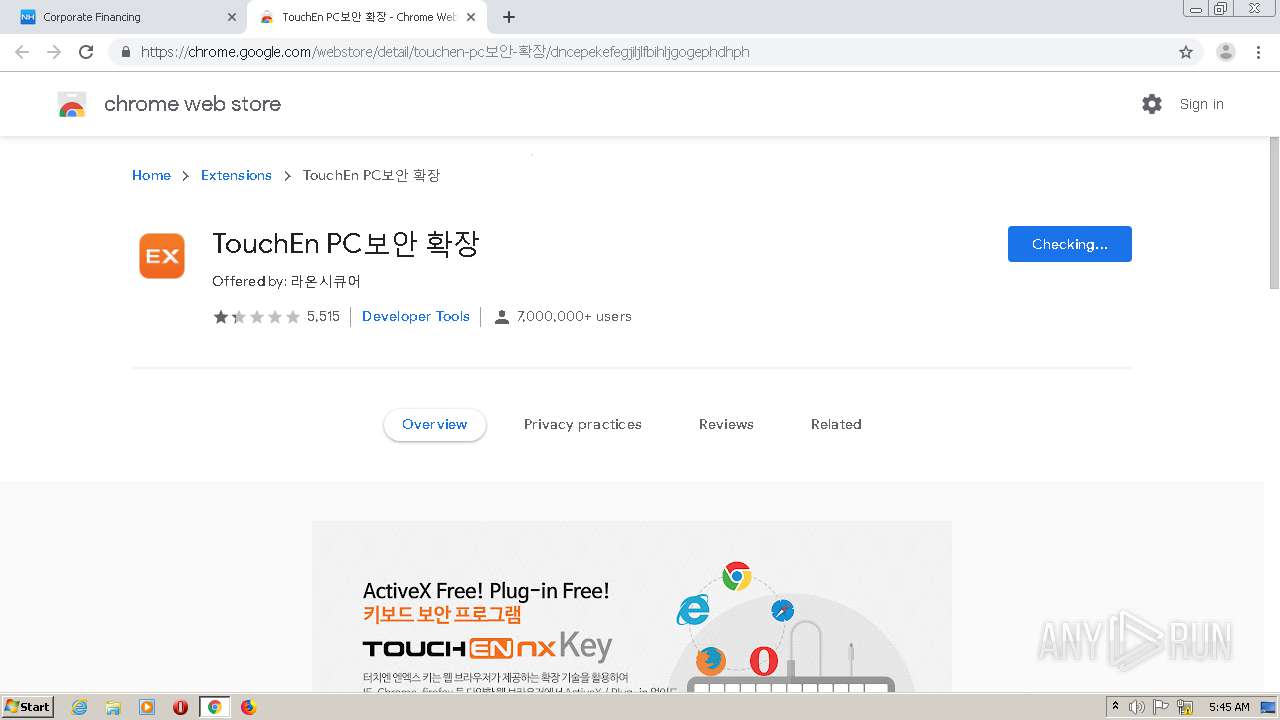Open the 5,515 ratings count

323,317
